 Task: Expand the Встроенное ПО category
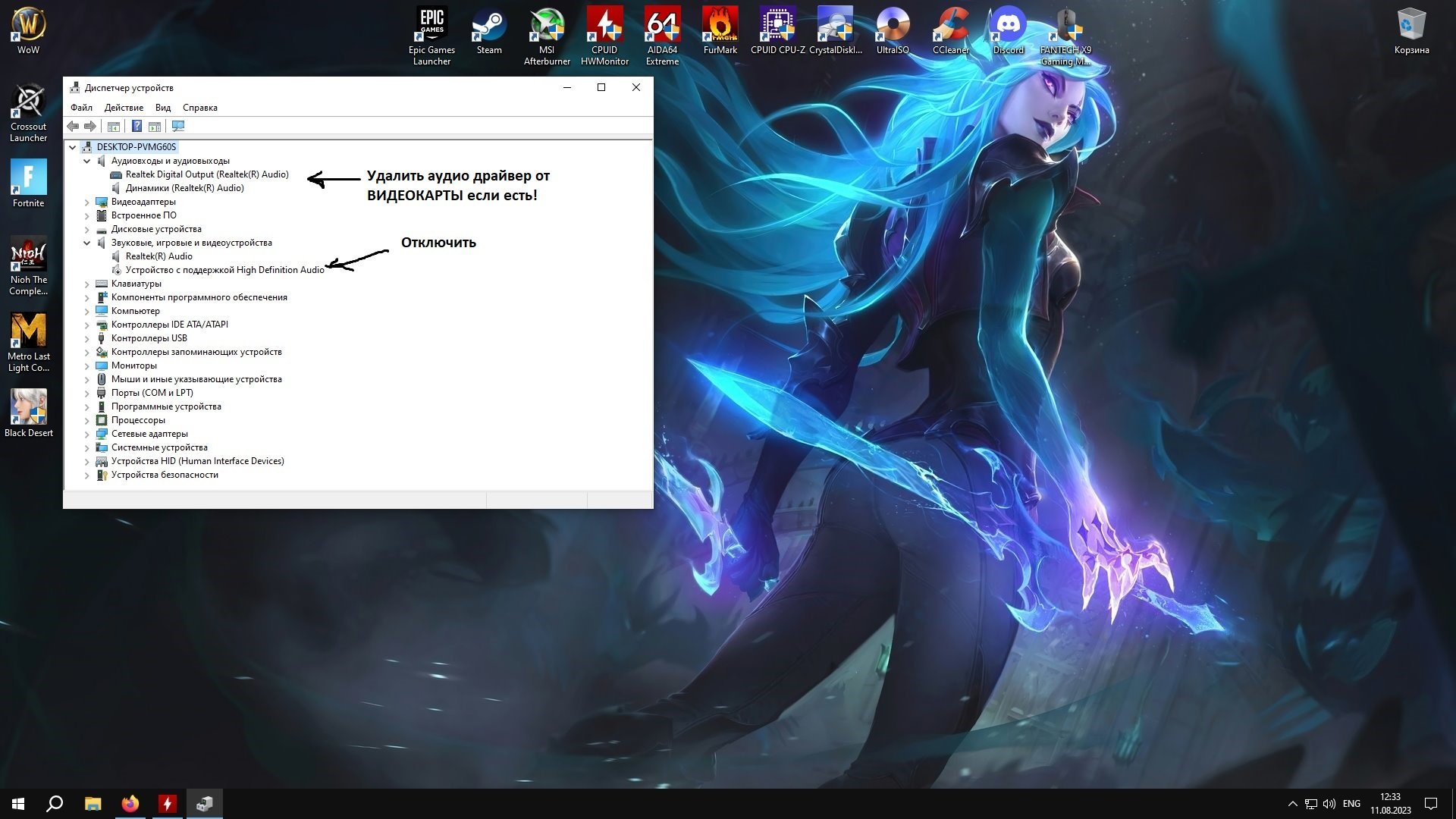[86, 215]
